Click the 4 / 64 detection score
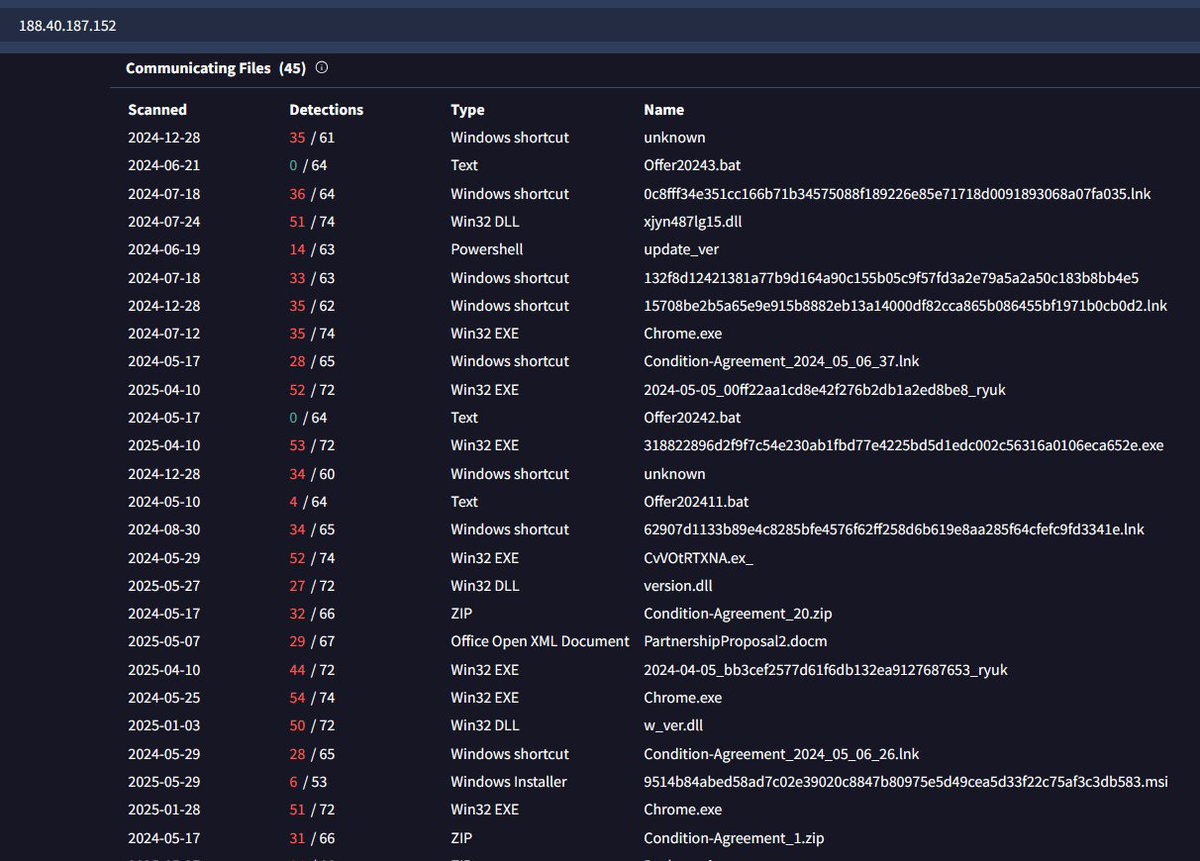 [308, 502]
